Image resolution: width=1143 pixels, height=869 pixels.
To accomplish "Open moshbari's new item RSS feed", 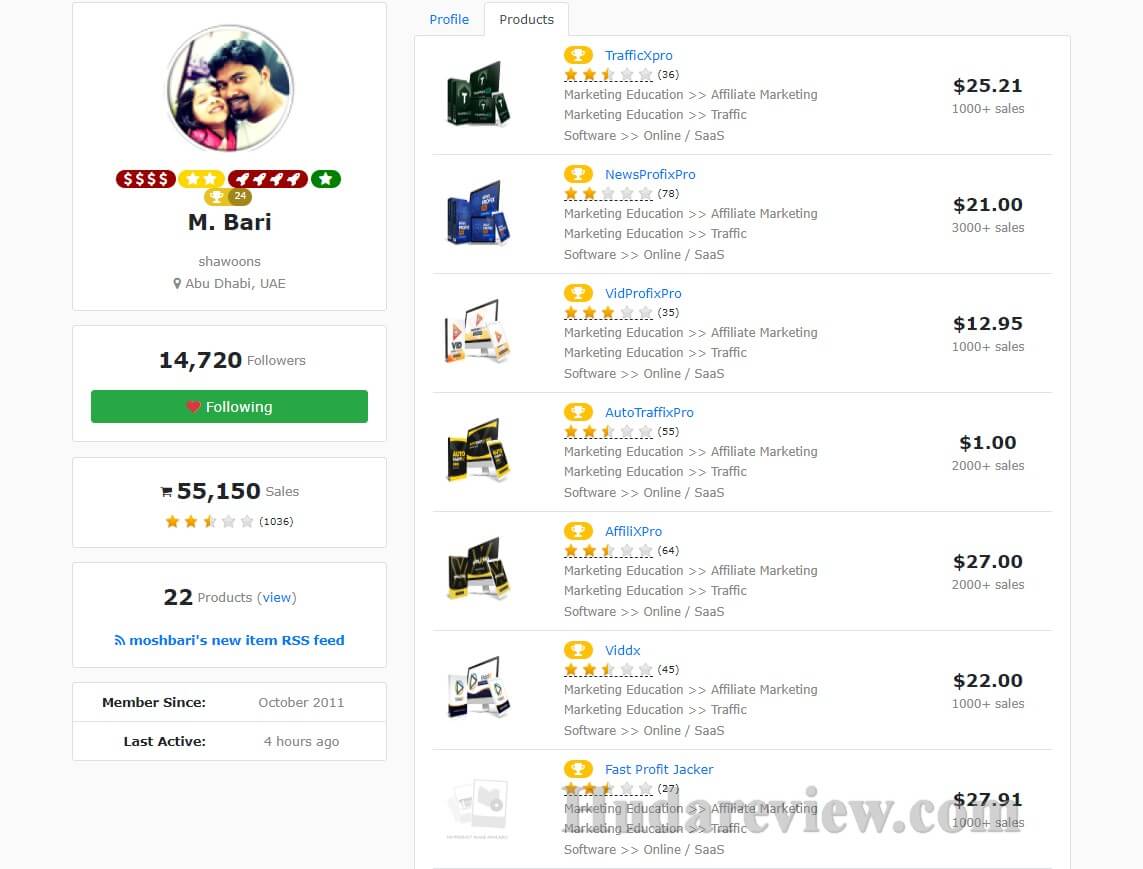I will click(x=229, y=640).
